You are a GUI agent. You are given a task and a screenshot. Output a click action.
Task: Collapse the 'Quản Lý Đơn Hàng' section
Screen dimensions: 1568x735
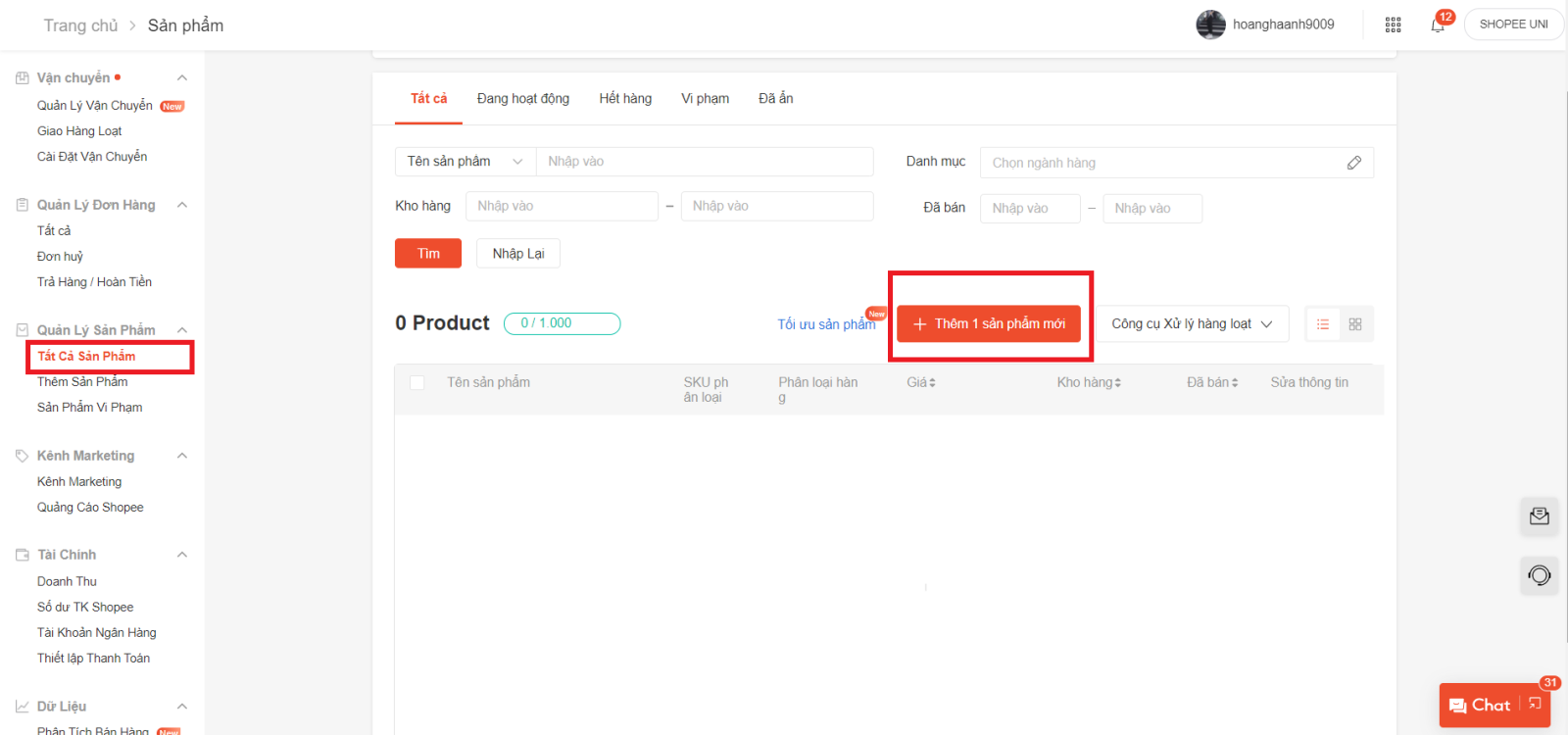pyautogui.click(x=182, y=205)
